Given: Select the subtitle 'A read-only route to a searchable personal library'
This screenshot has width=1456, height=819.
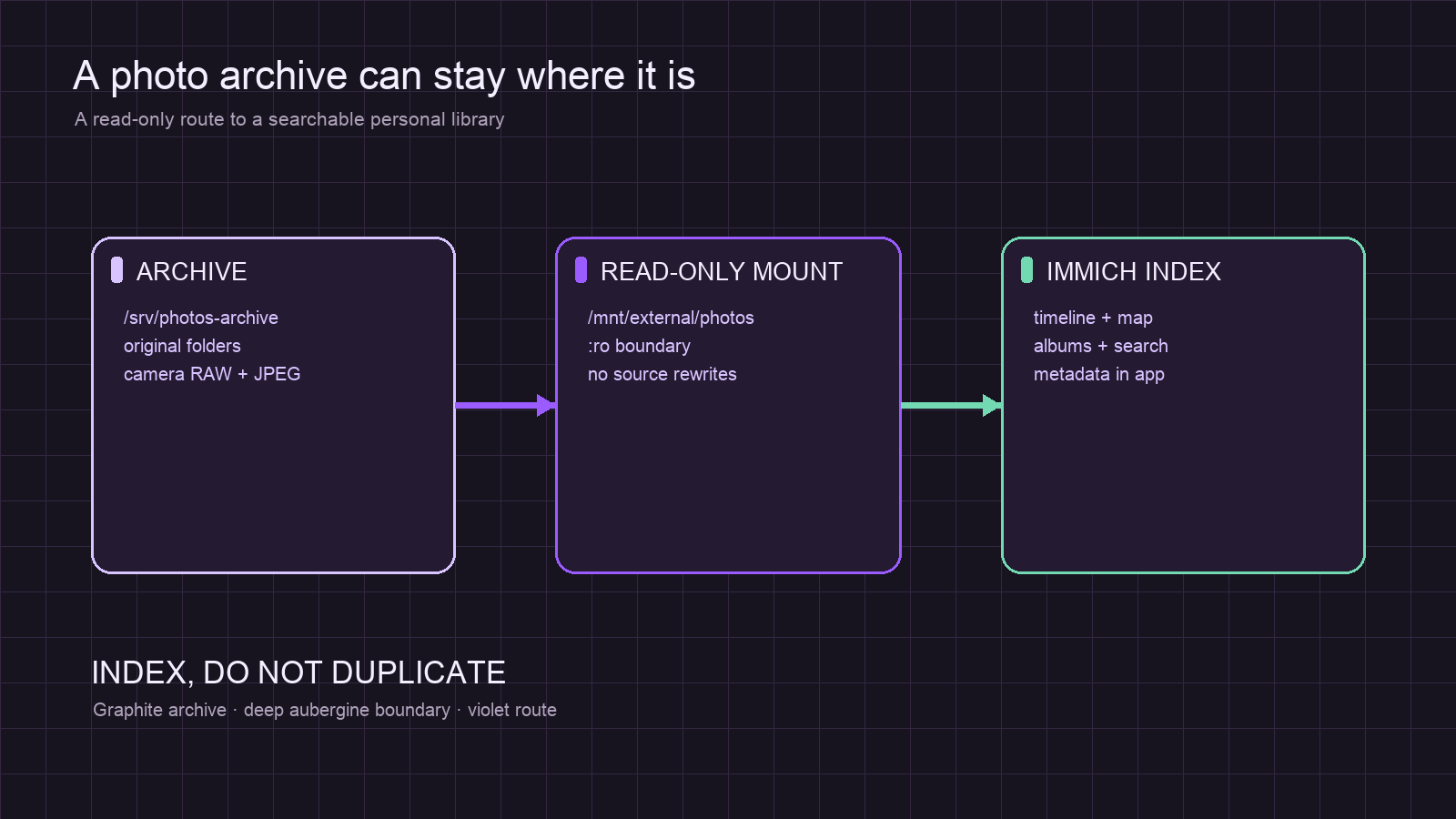Looking at the screenshot, I should click(289, 119).
